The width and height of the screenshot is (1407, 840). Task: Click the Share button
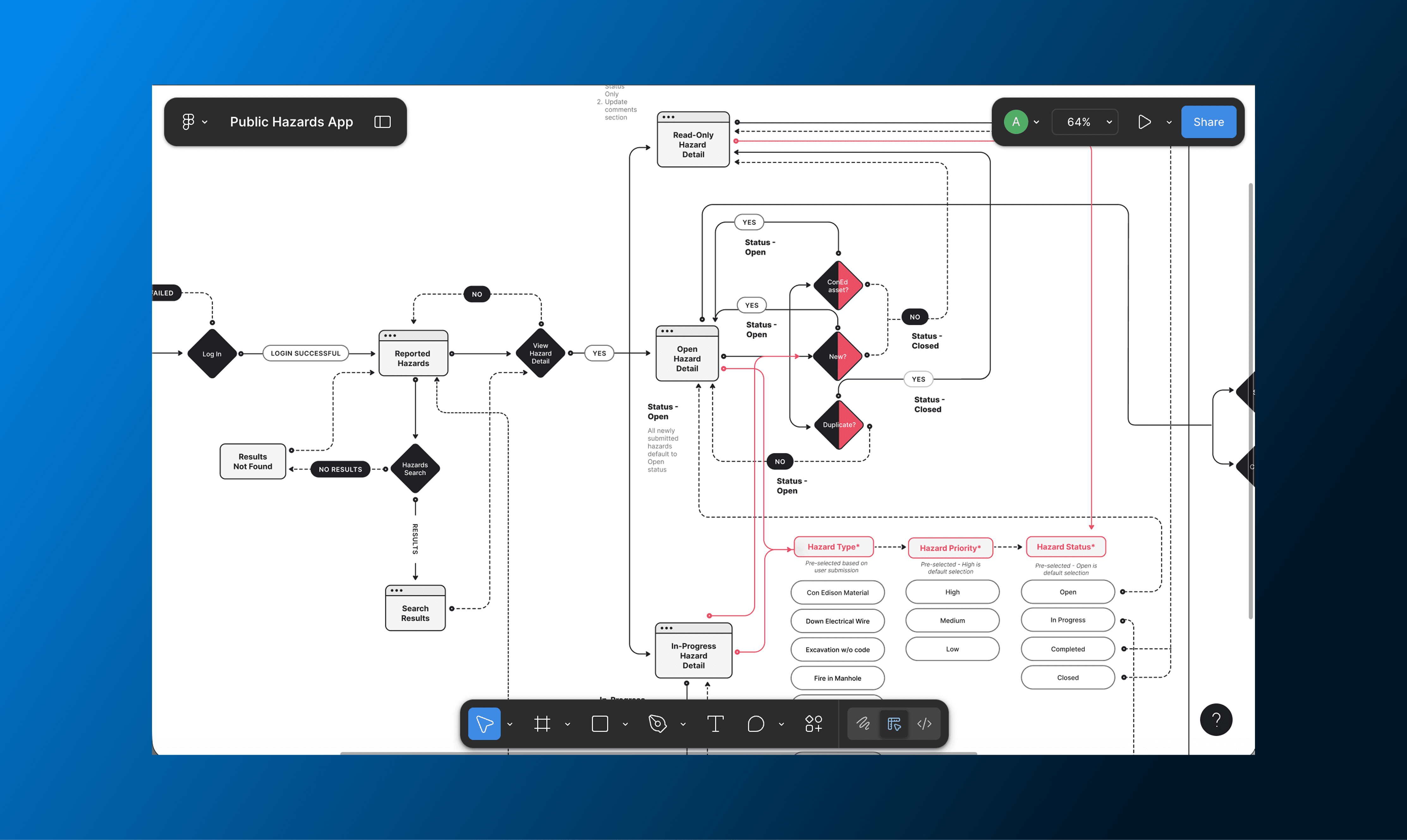coord(1208,121)
